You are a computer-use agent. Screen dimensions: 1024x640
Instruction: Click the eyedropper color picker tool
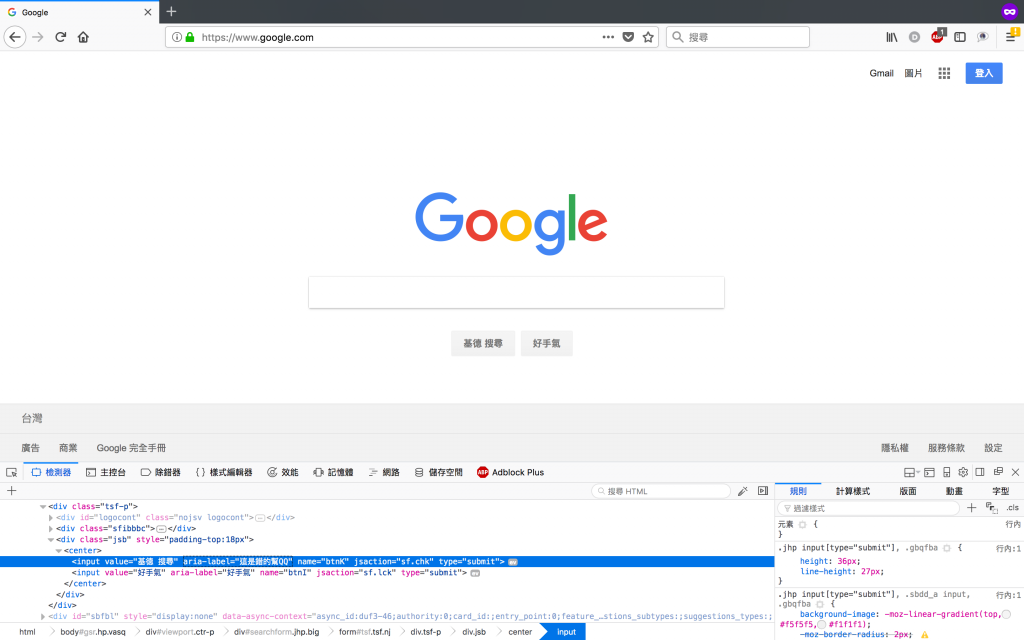pyautogui.click(x=743, y=491)
